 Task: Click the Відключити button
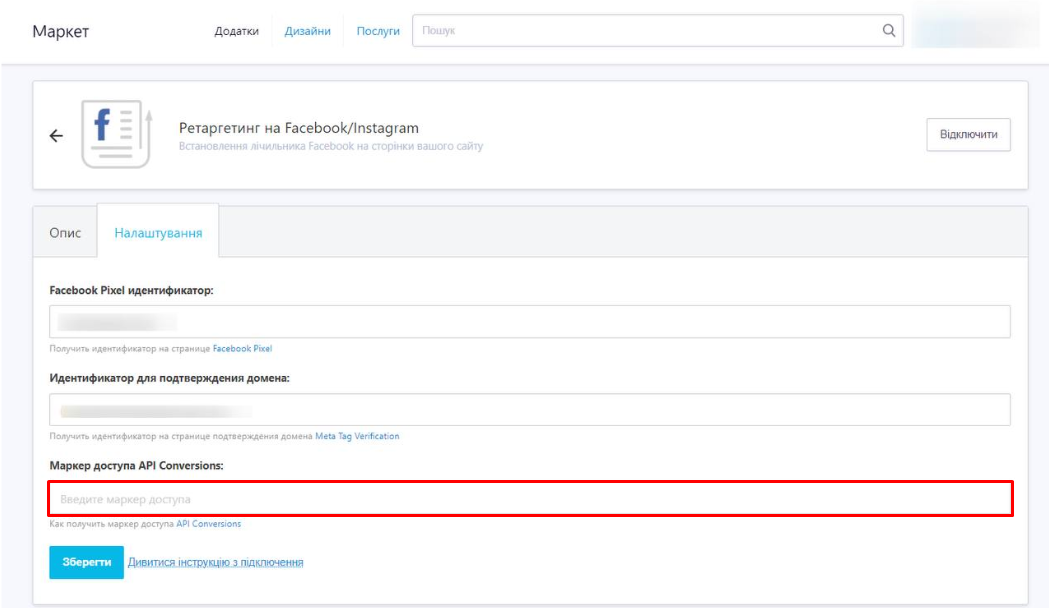(x=968, y=134)
